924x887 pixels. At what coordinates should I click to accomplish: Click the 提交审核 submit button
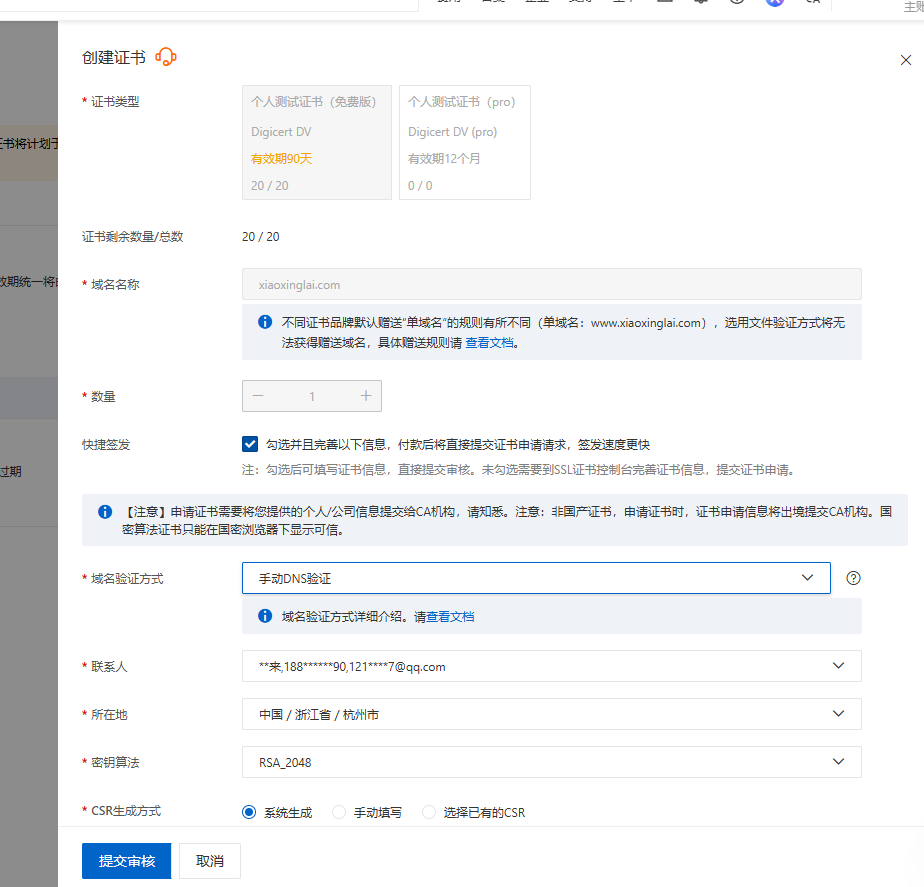[127, 861]
